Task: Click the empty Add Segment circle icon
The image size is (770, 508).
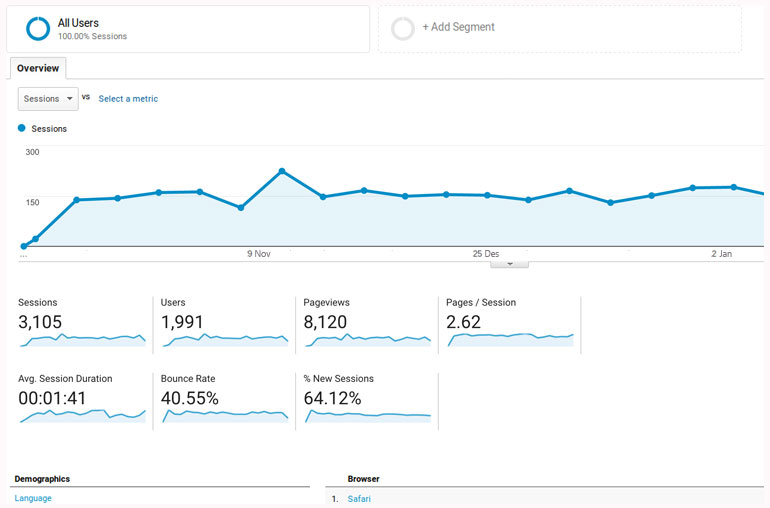Action: (x=403, y=28)
